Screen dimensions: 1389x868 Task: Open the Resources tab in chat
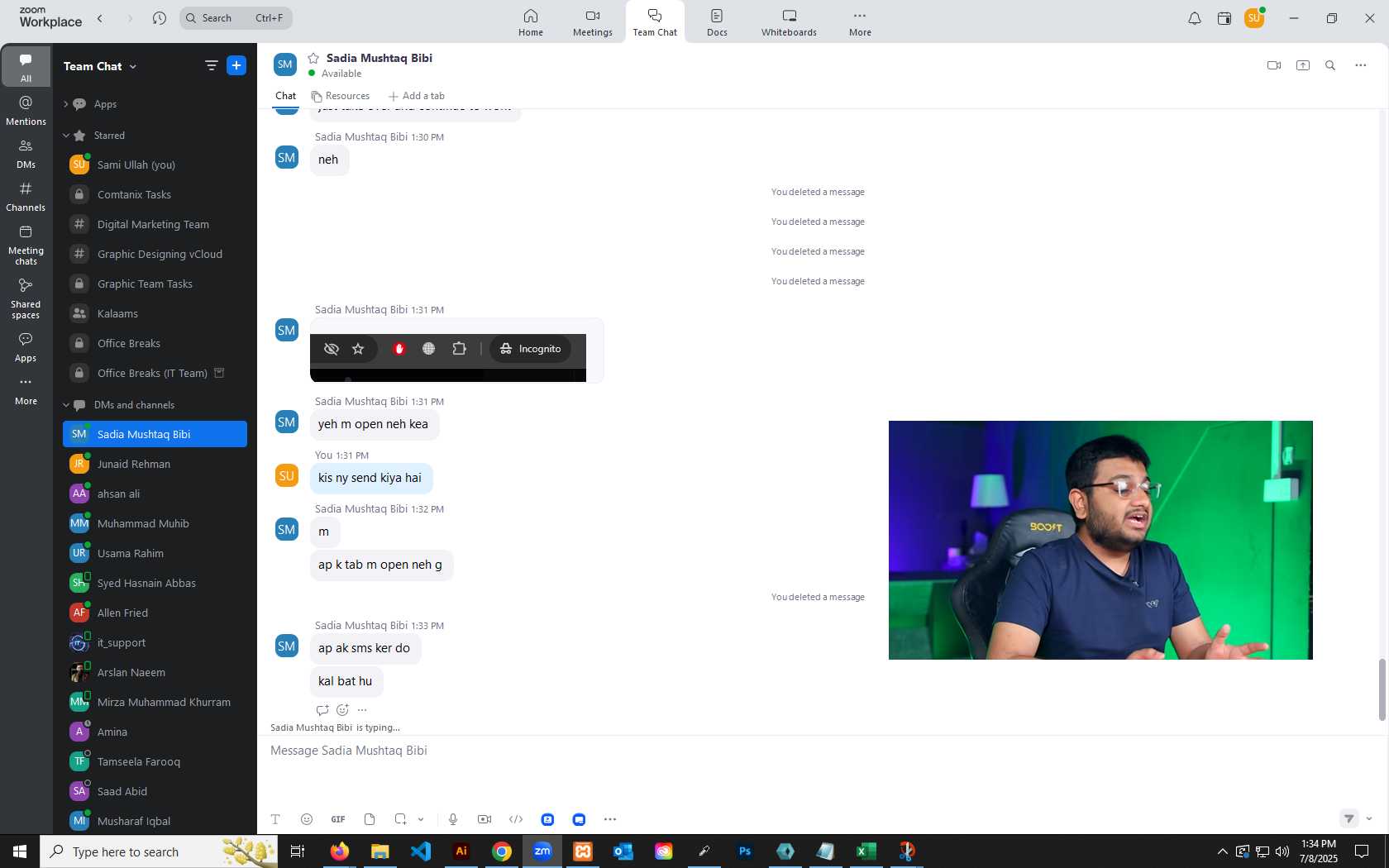click(x=341, y=96)
